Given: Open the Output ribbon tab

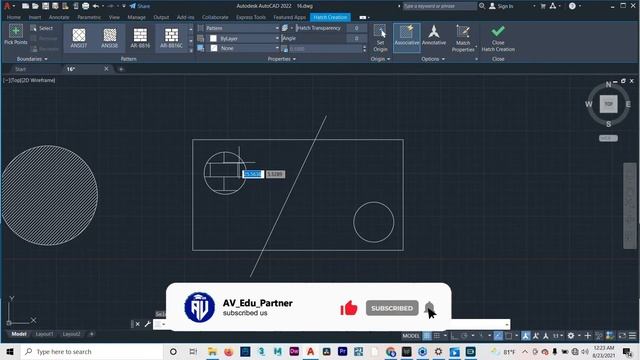Looking at the screenshot, I should (x=161, y=17).
